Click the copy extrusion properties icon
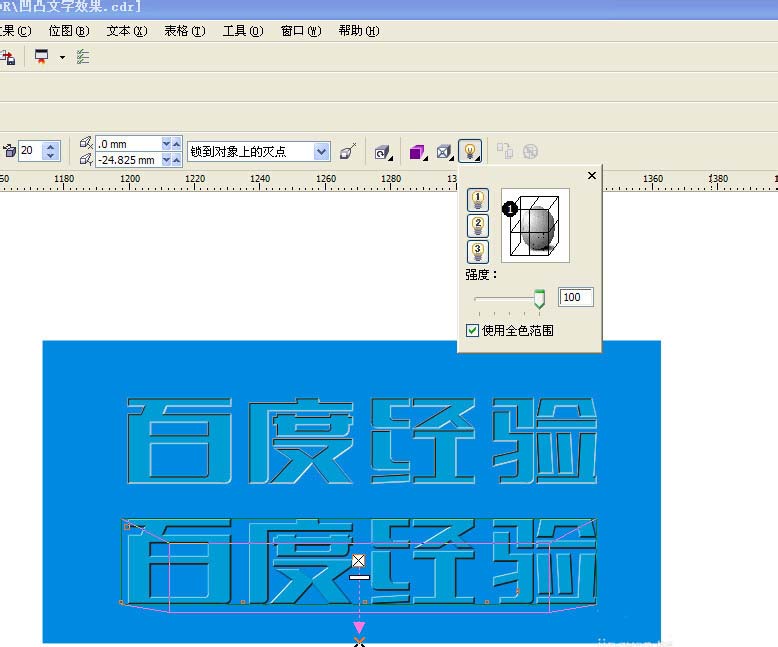 [x=505, y=151]
